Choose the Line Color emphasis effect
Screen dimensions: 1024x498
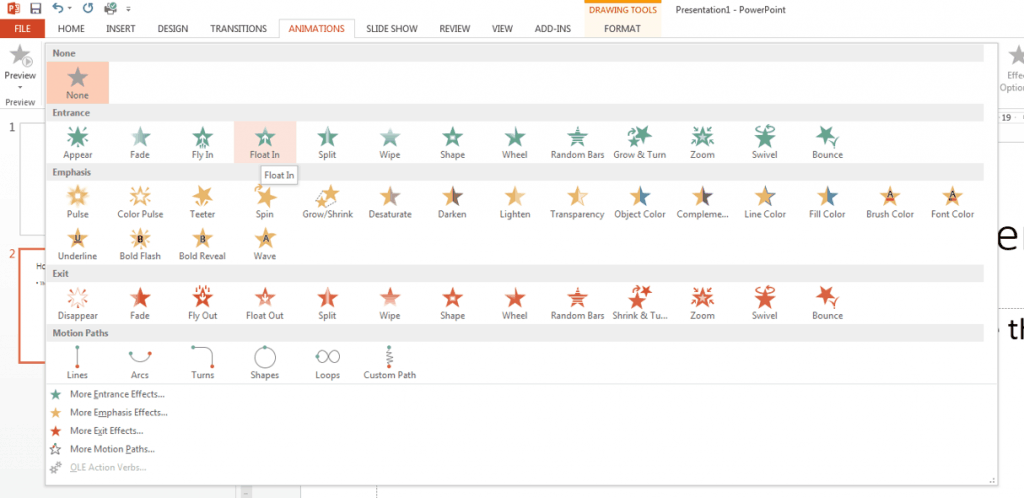pos(765,202)
